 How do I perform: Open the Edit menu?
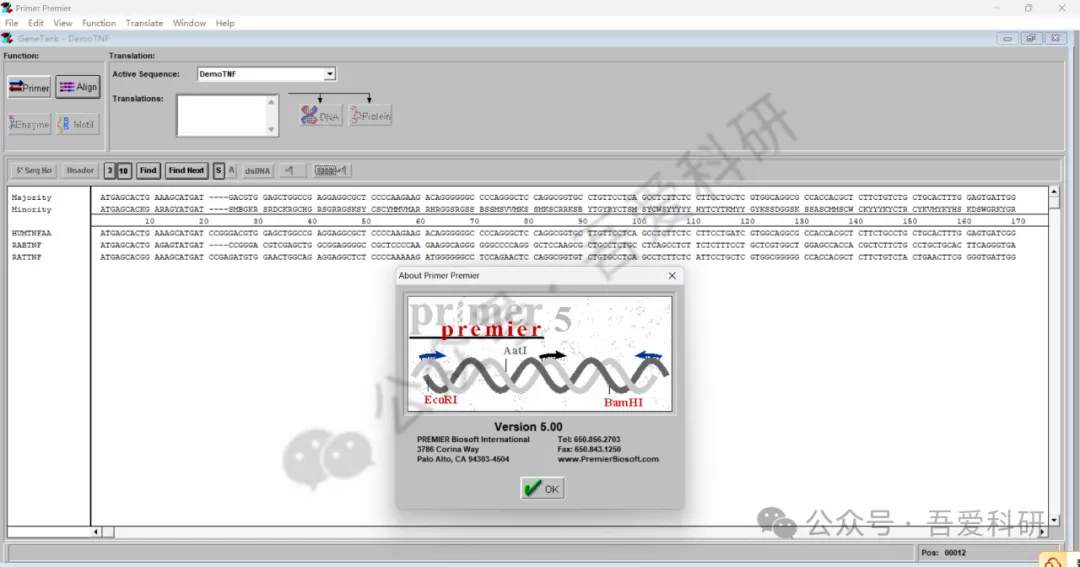(x=36, y=23)
